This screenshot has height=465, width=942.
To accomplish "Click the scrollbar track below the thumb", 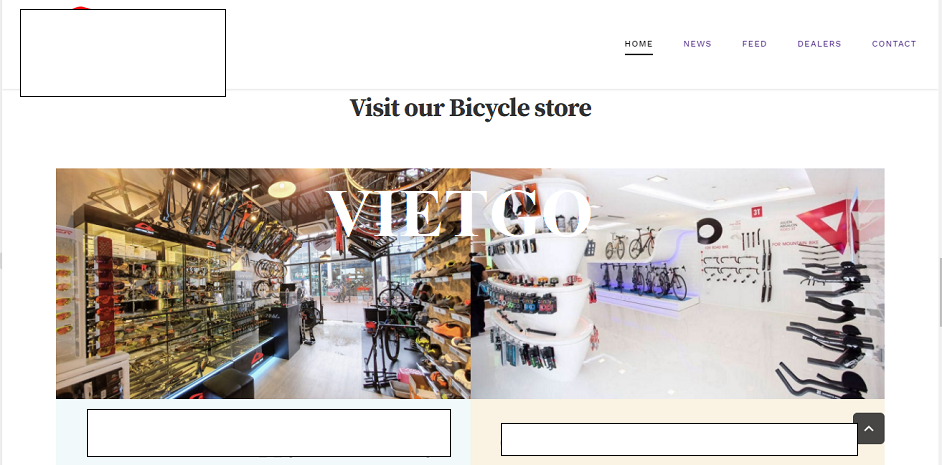I will click(x=940, y=395).
